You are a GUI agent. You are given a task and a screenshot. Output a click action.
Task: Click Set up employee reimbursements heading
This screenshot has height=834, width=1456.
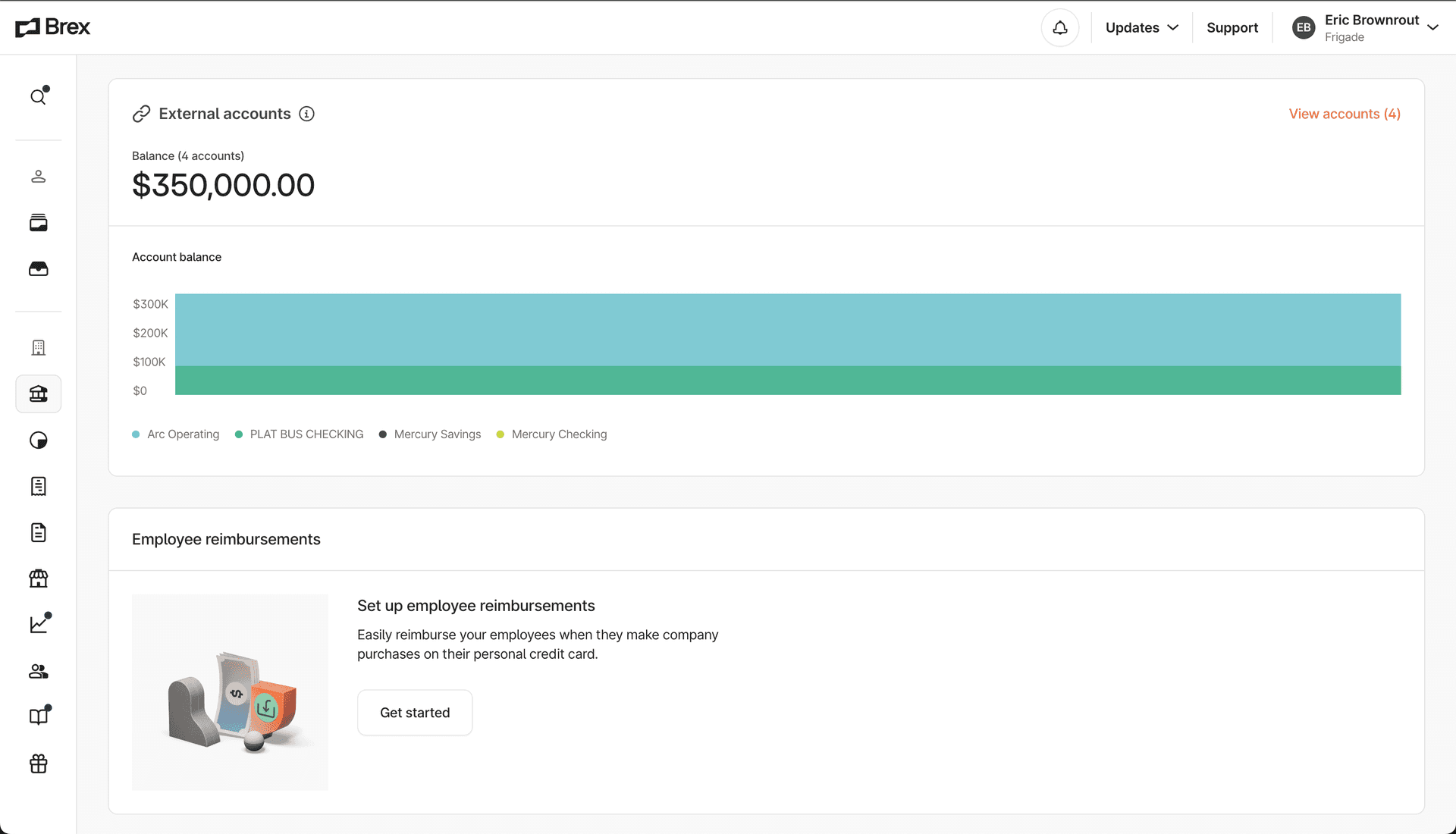click(476, 606)
